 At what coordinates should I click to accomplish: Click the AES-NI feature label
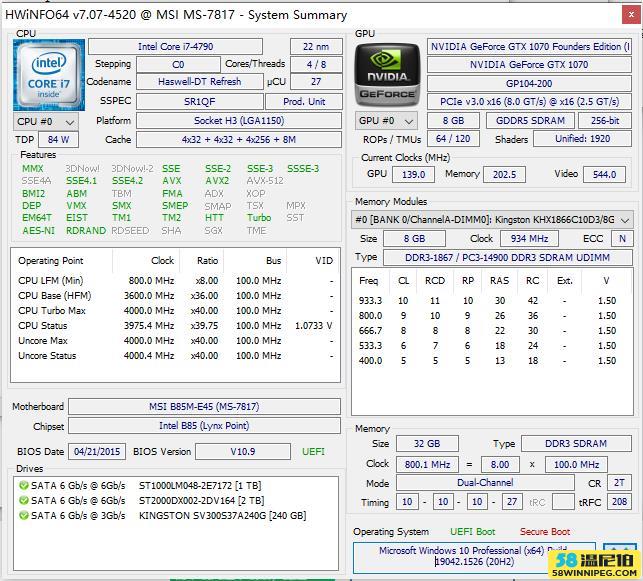[x=38, y=230]
